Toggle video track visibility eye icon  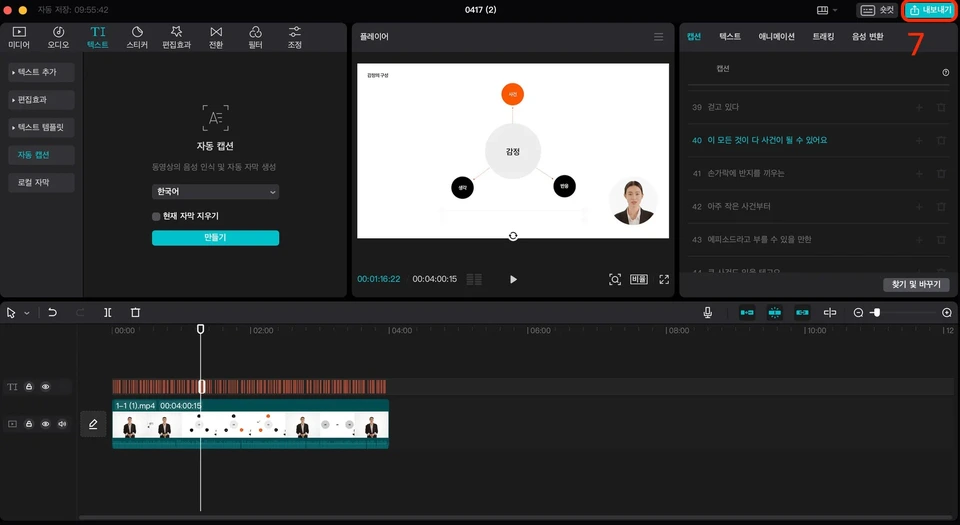tap(45, 424)
